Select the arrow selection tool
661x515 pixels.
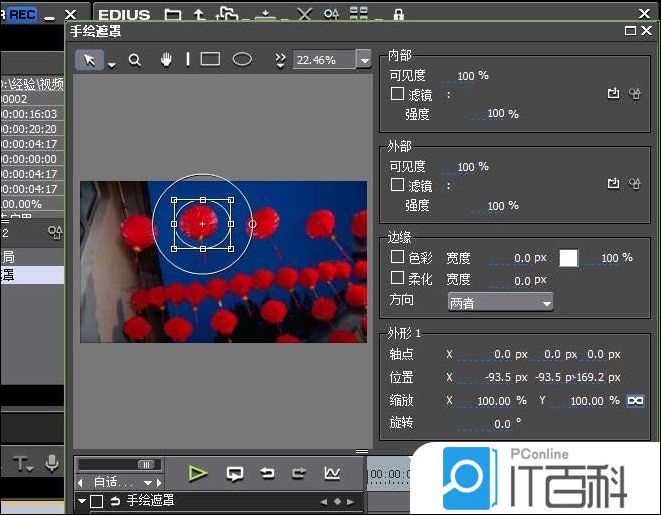pyautogui.click(x=90, y=60)
